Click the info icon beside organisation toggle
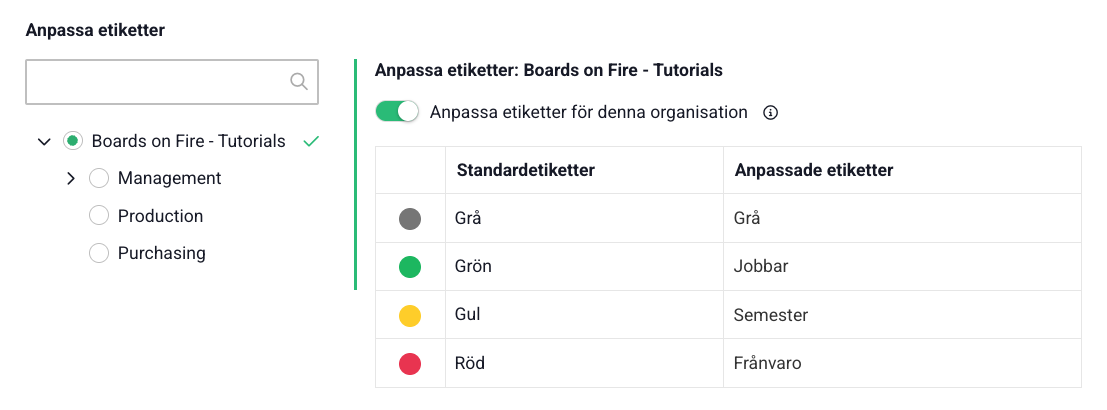Viewport: 1107px width, 410px height. (x=770, y=113)
